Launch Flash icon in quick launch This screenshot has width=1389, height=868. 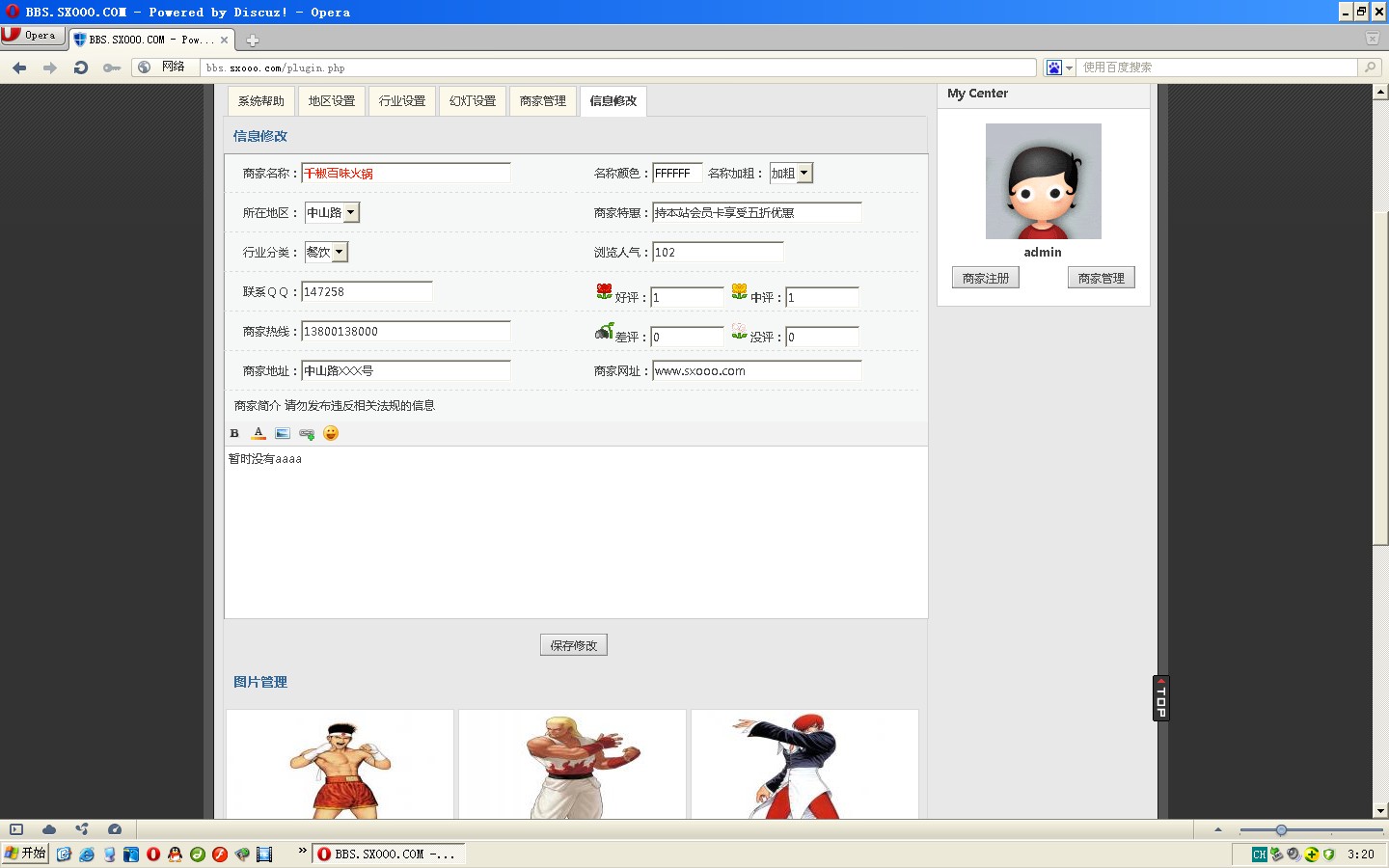click(220, 854)
